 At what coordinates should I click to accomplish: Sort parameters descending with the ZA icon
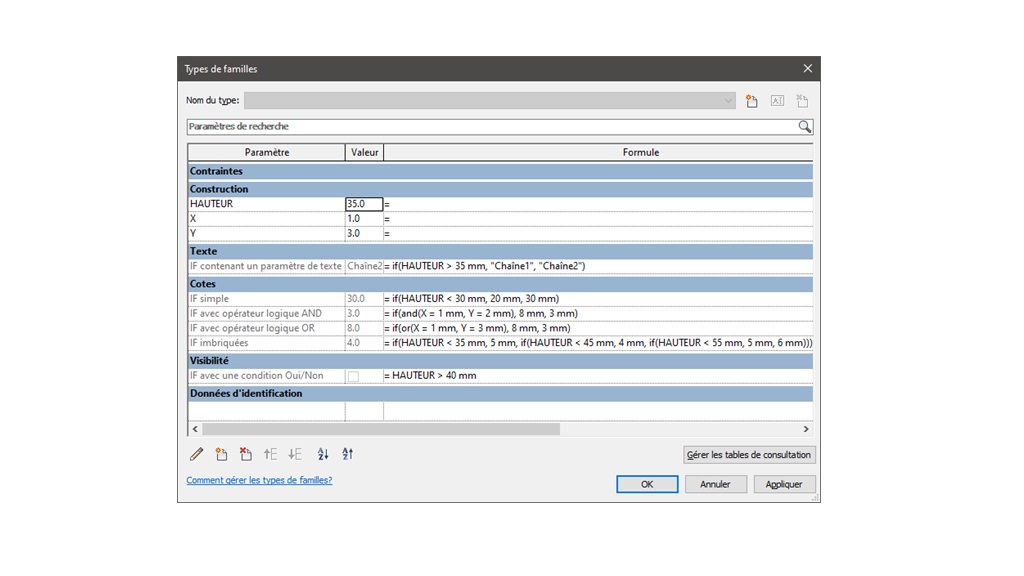pos(347,454)
